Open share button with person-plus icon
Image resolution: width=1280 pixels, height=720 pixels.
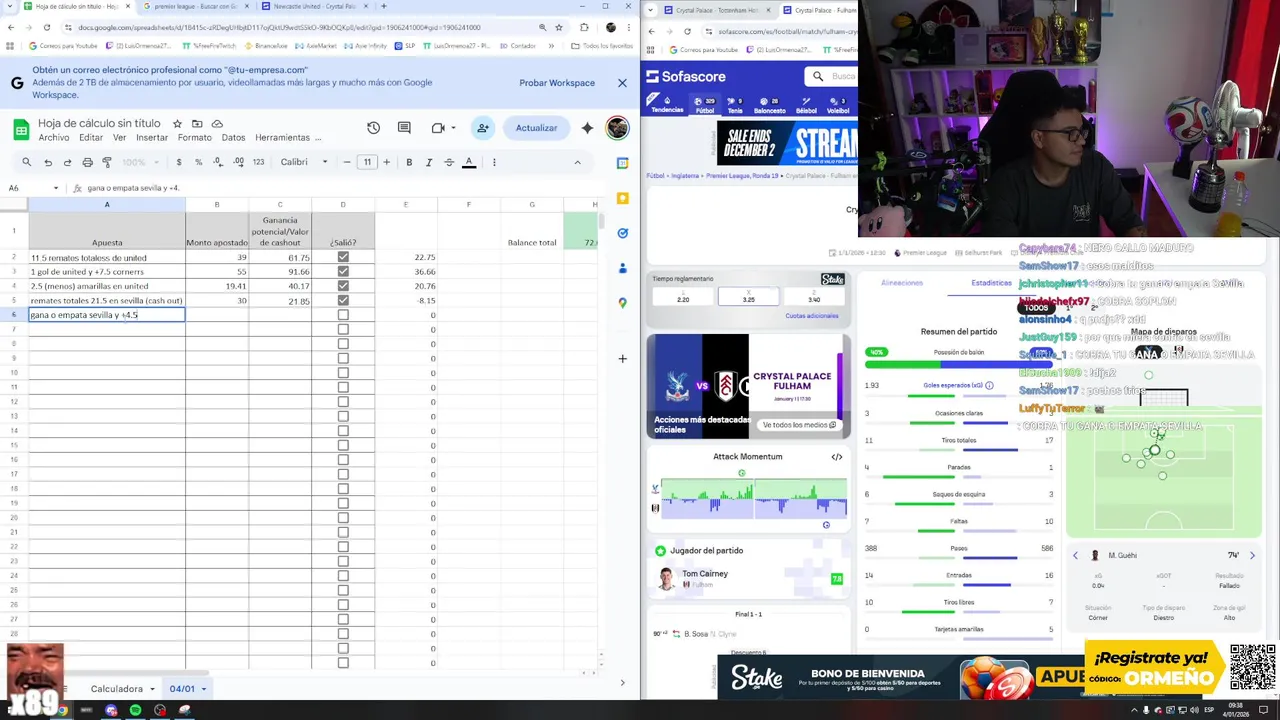(483, 128)
